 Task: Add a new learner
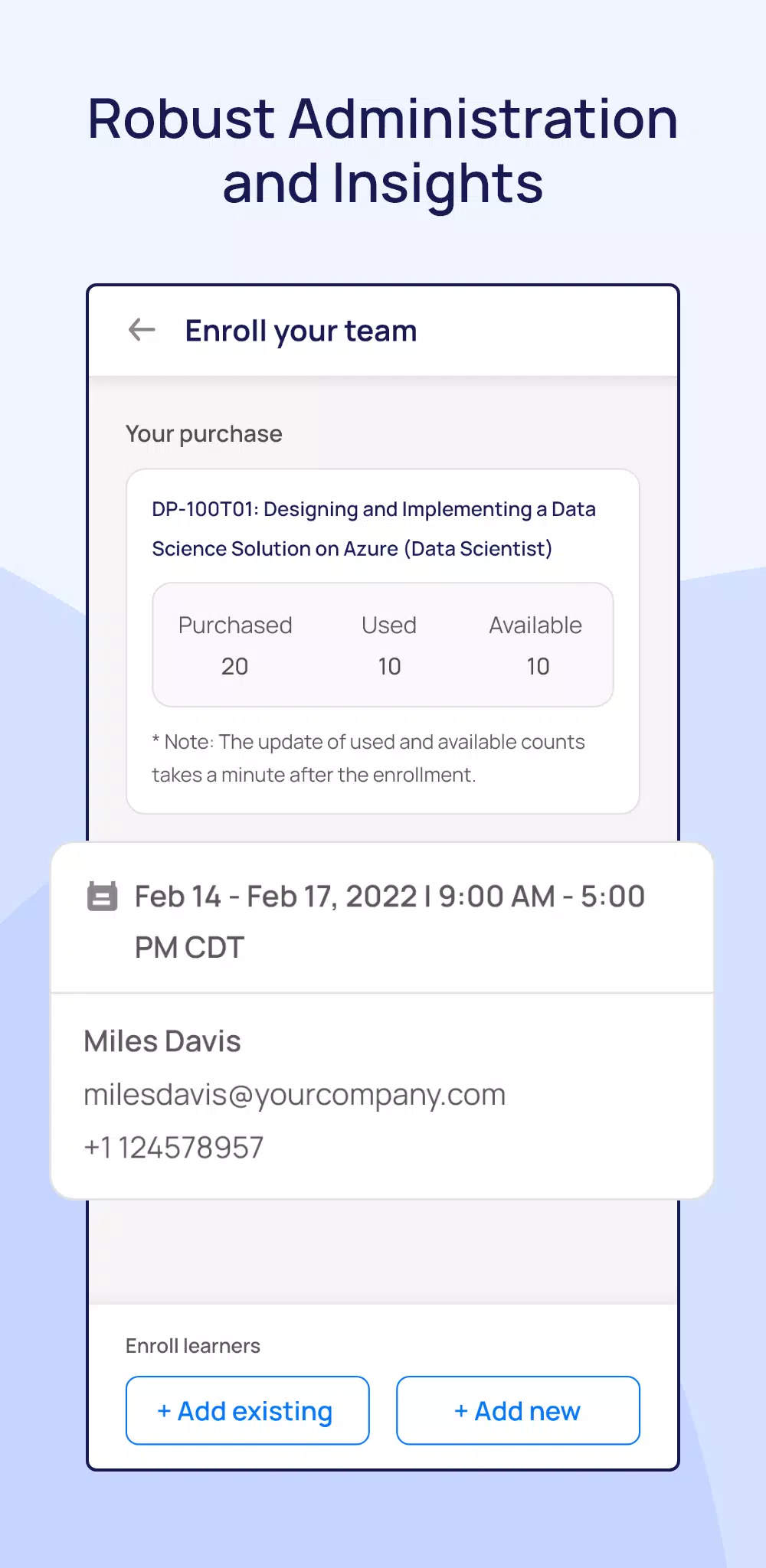coord(518,1410)
